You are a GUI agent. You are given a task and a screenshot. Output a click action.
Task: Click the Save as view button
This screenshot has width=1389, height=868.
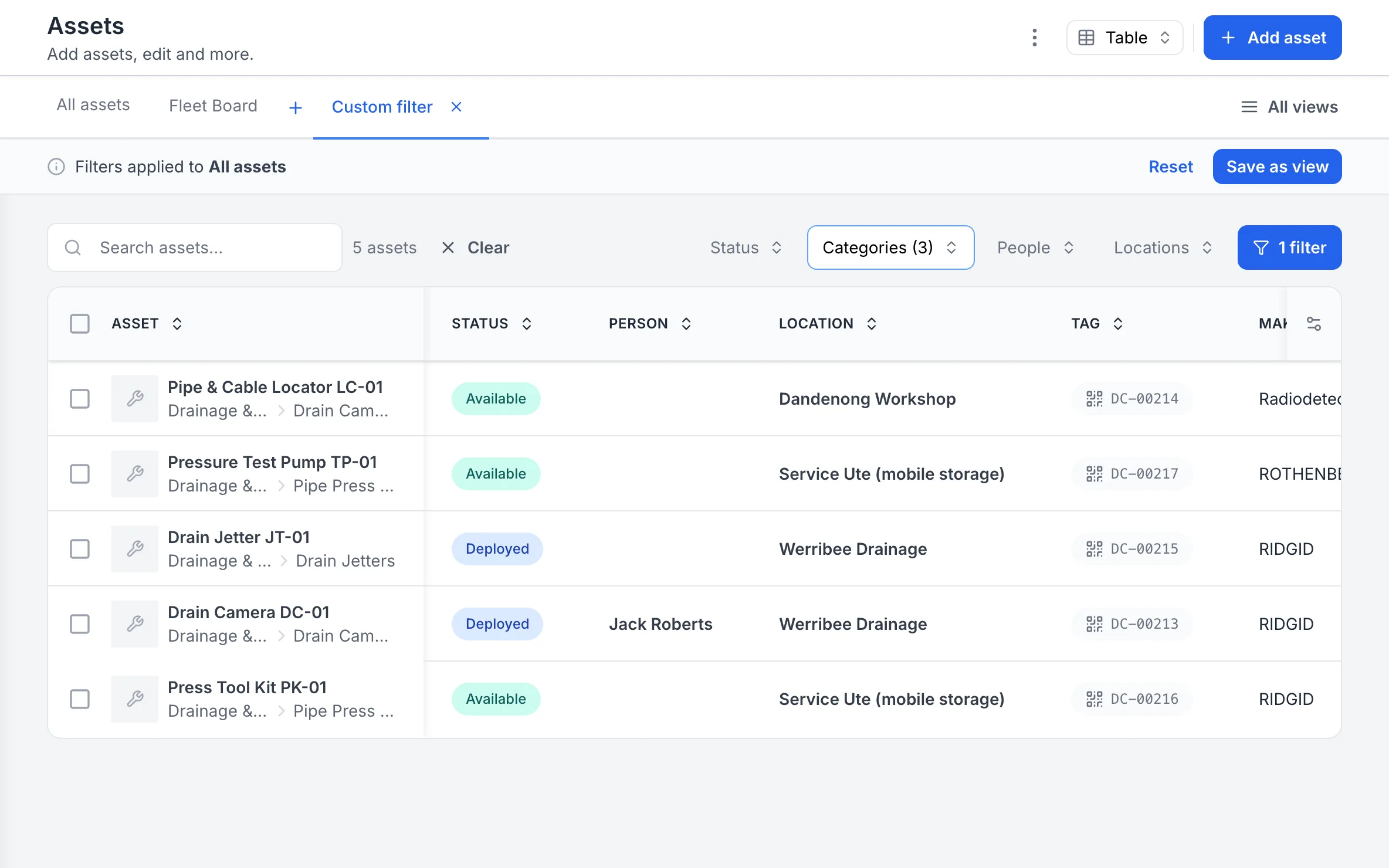coord(1277,167)
